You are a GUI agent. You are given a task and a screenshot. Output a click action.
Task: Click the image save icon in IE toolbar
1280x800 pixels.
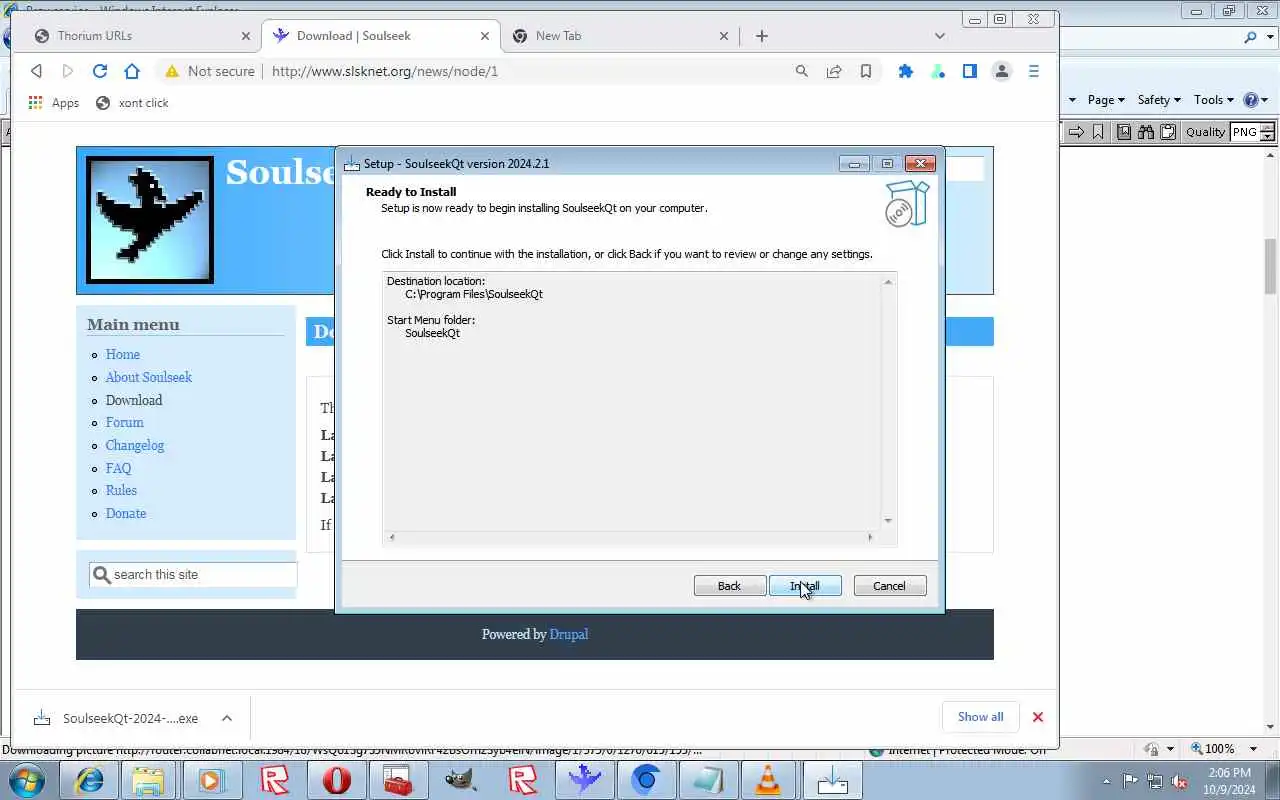[x=1124, y=132]
